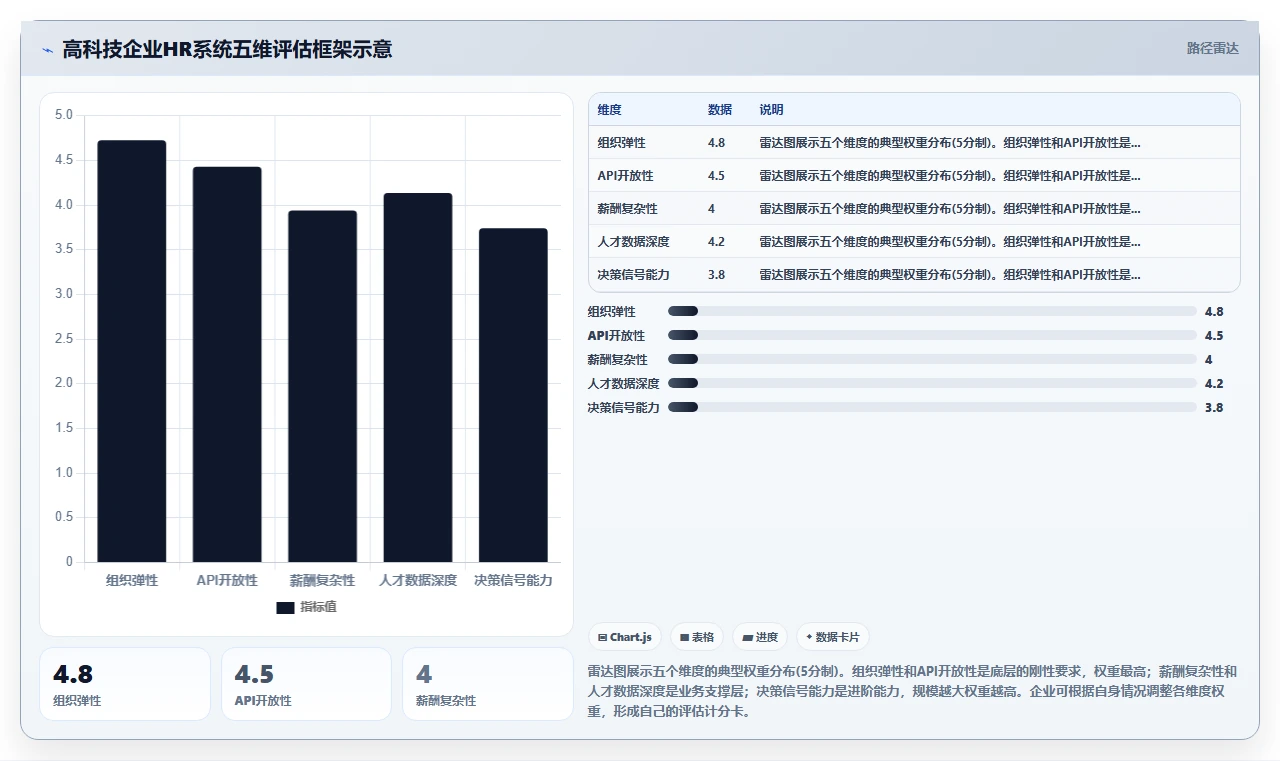
Task: Select the 进度 tag
Action: 760,637
